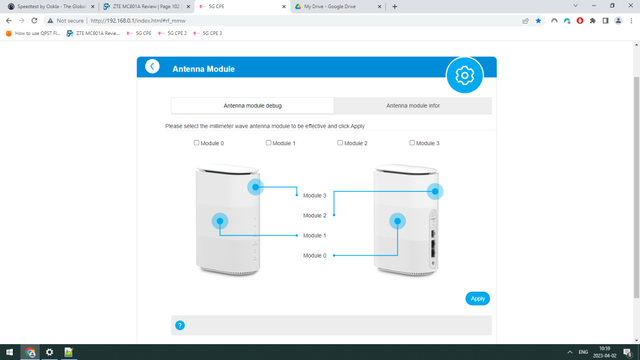The image size is (640, 360).
Task: Open the notification center icon
Action: (x=628, y=352)
